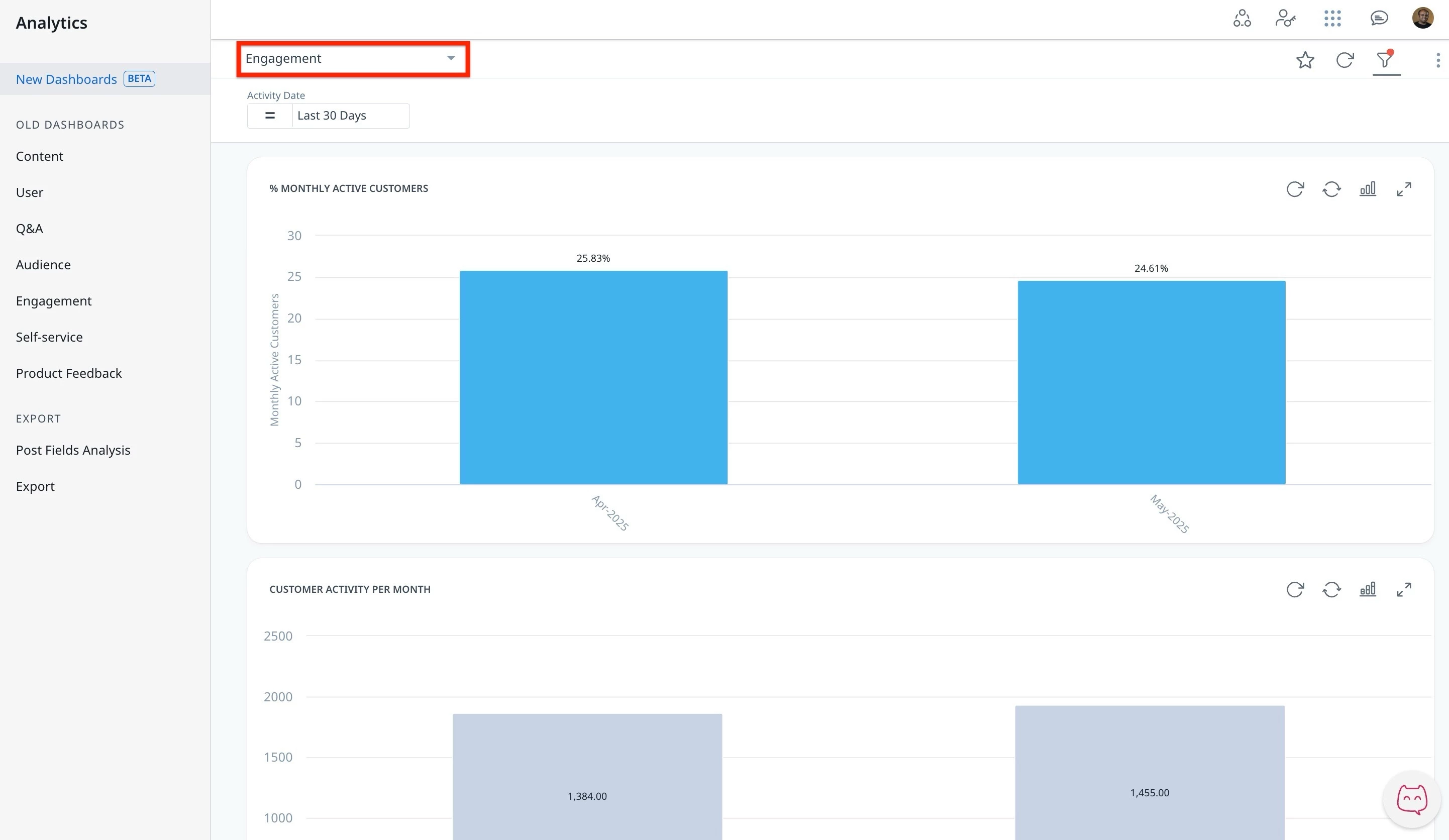Refresh the Engagement dashboard

1344,60
